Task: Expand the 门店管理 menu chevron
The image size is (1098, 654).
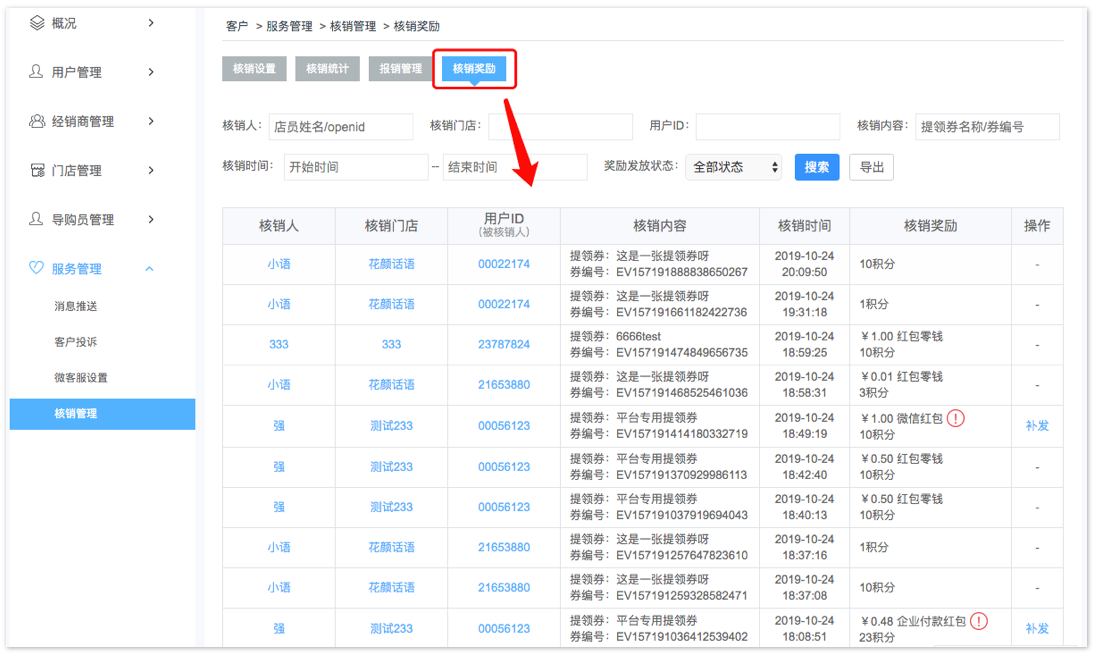Action: tap(151, 170)
